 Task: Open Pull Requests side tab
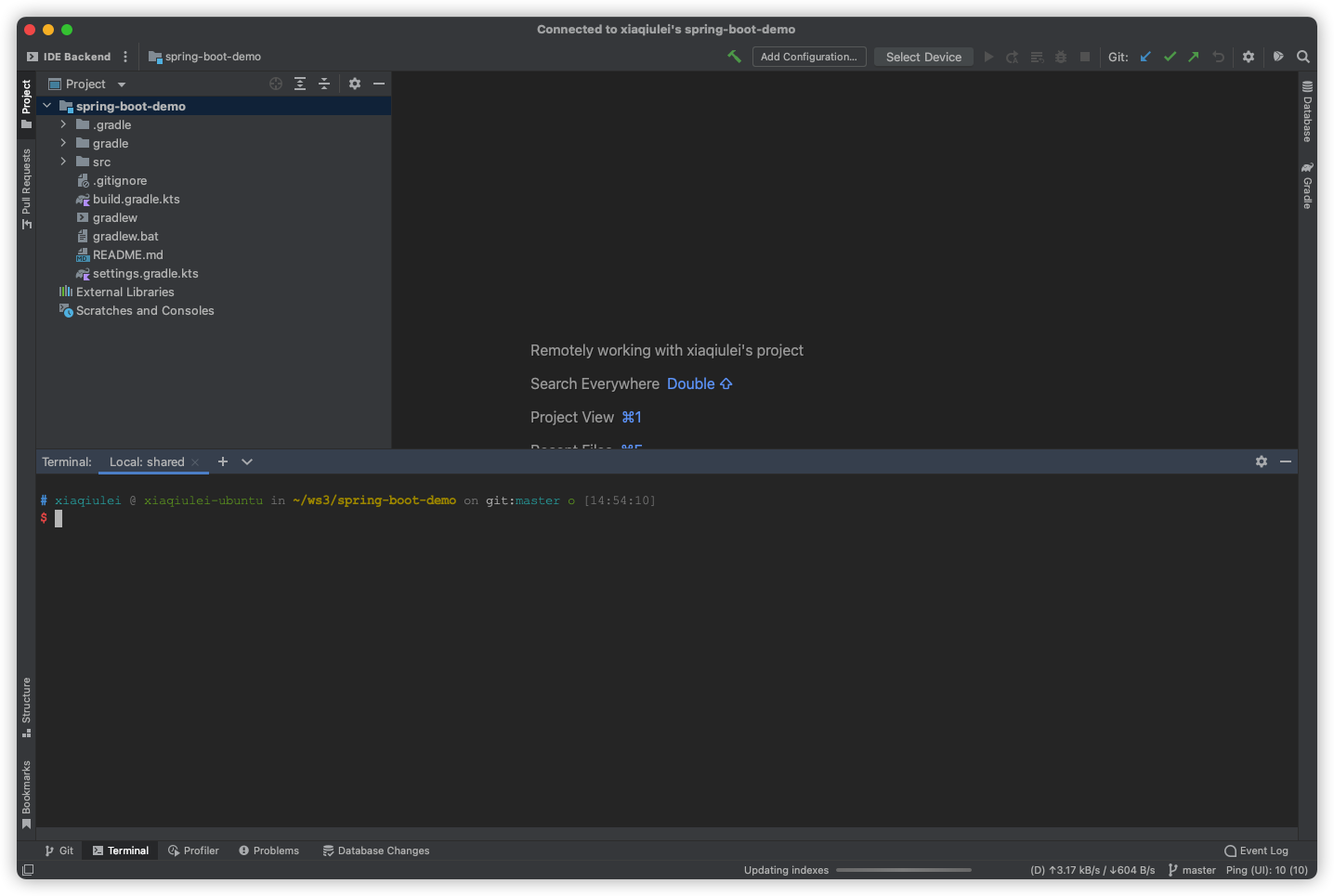26,188
